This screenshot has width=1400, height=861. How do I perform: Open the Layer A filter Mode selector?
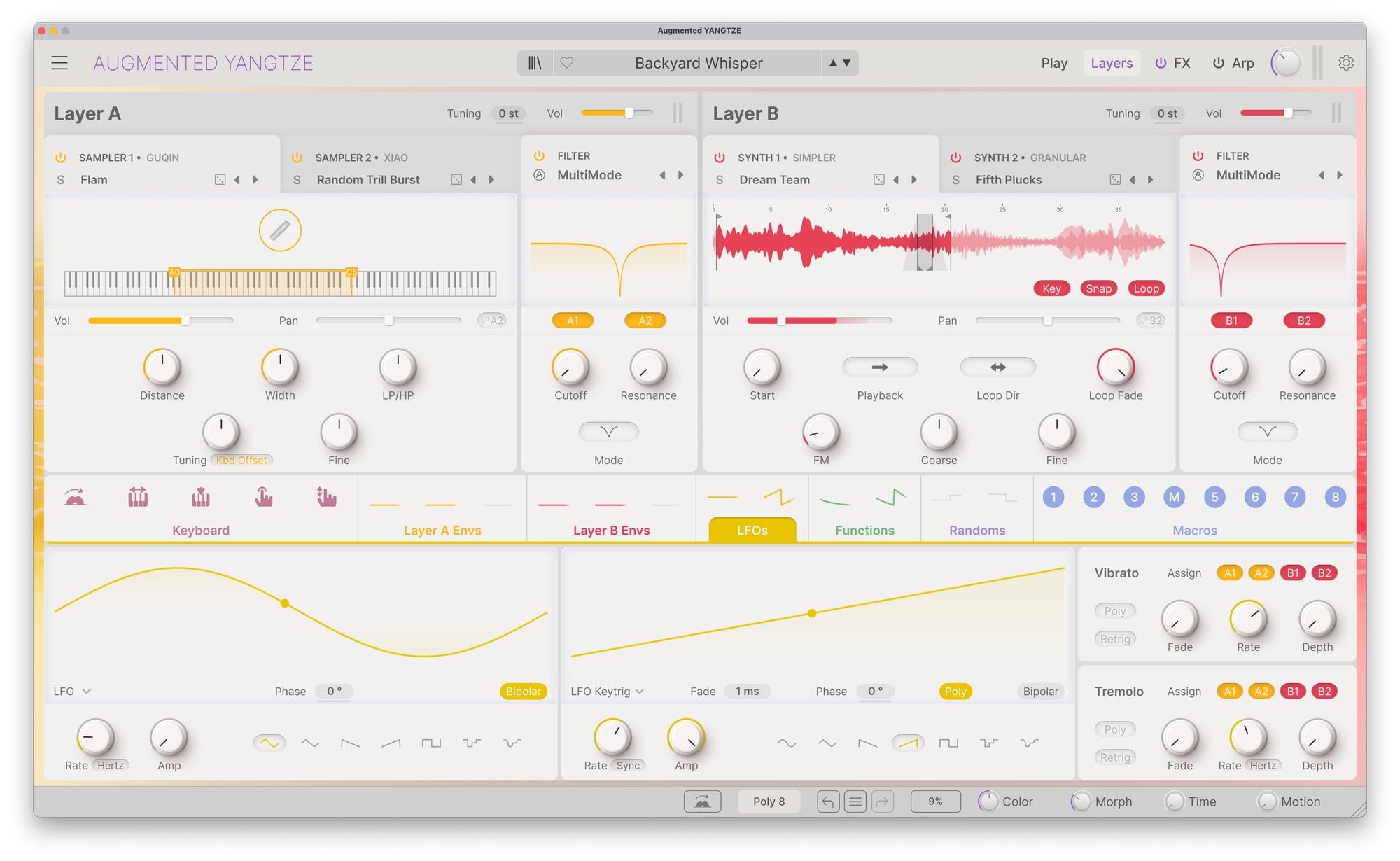608,432
